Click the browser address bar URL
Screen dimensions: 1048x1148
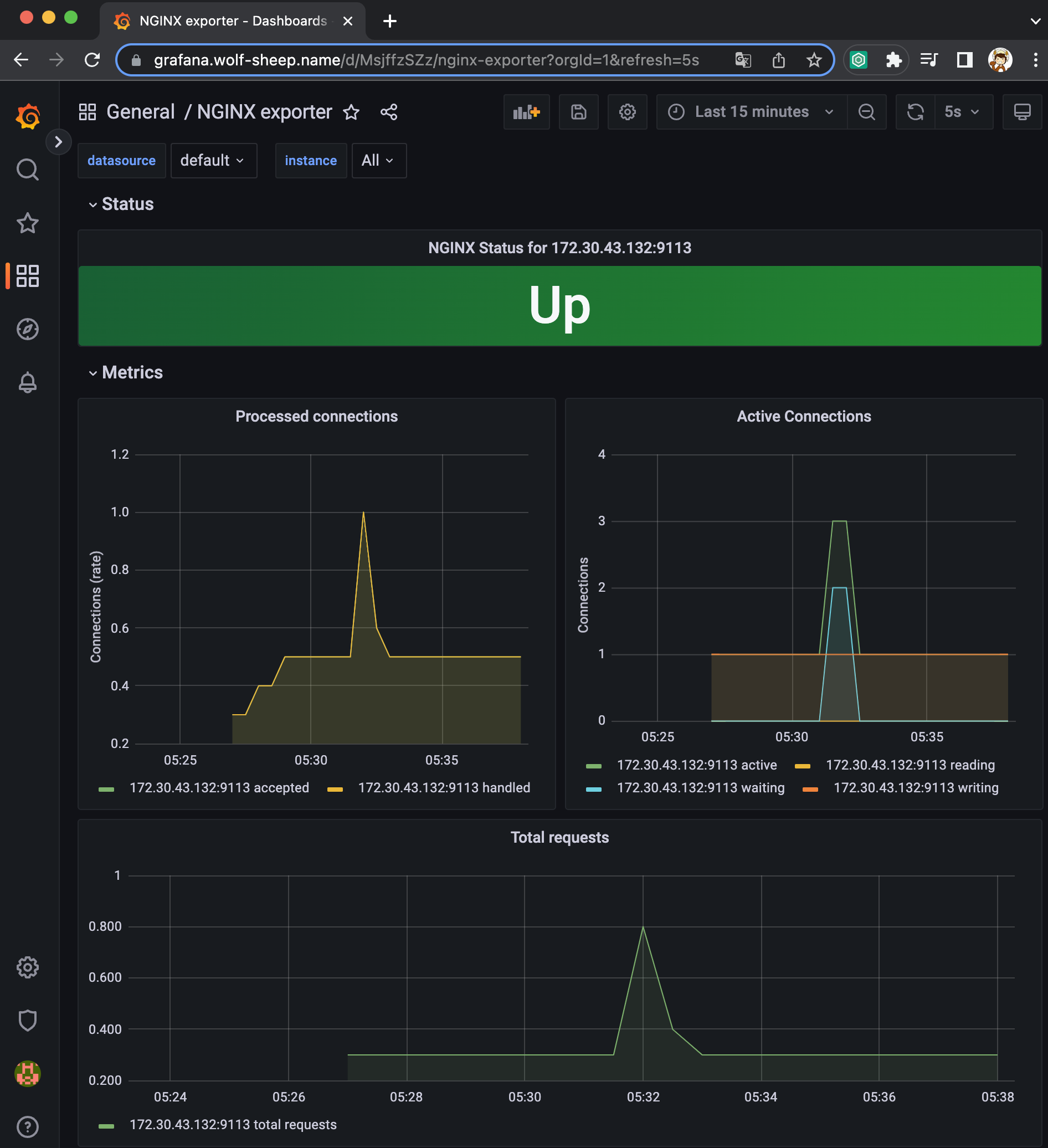tap(426, 60)
